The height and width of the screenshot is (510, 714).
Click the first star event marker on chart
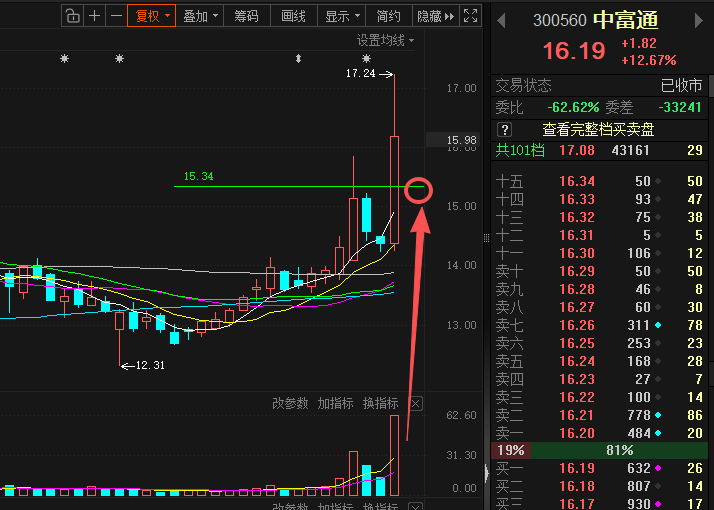pos(65,58)
